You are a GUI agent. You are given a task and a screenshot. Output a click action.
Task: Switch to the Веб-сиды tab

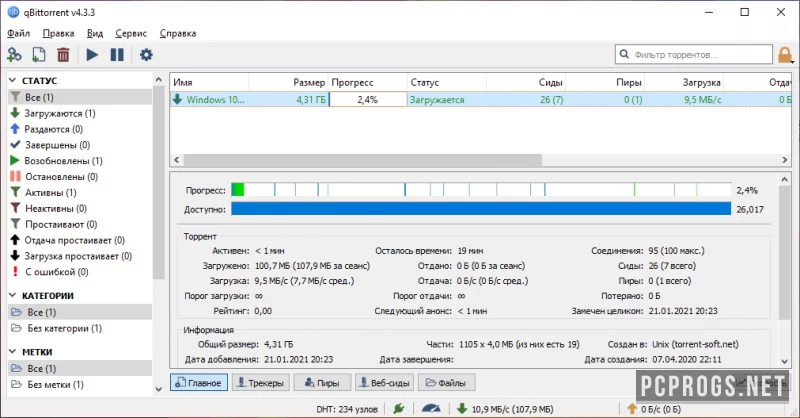pyautogui.click(x=384, y=382)
